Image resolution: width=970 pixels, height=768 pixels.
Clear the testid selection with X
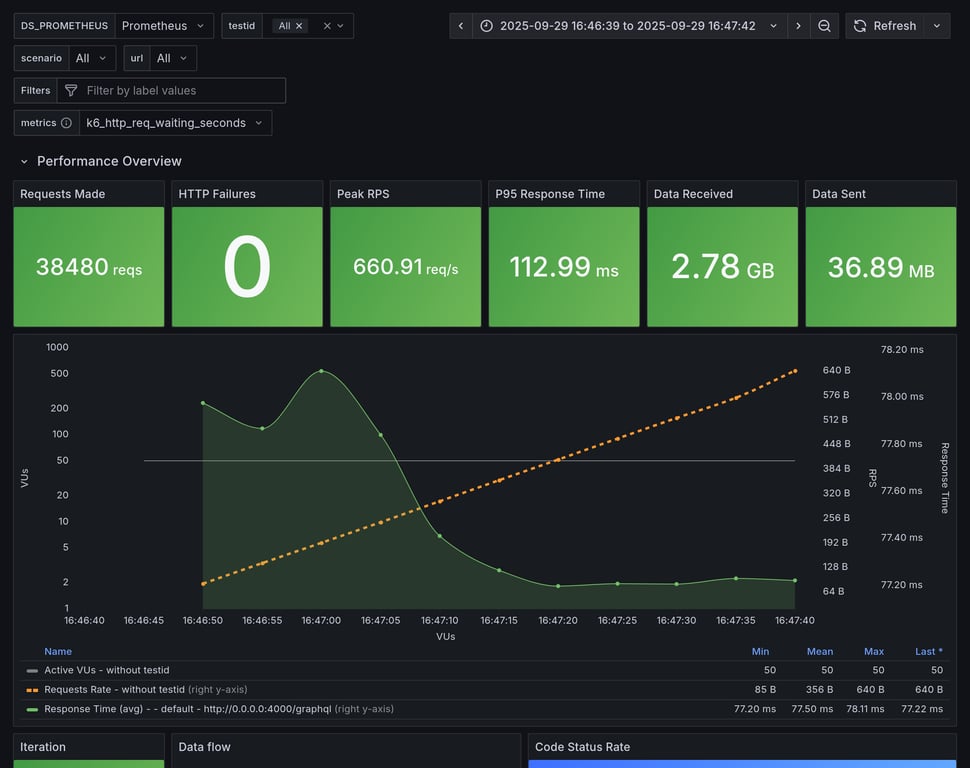(326, 26)
